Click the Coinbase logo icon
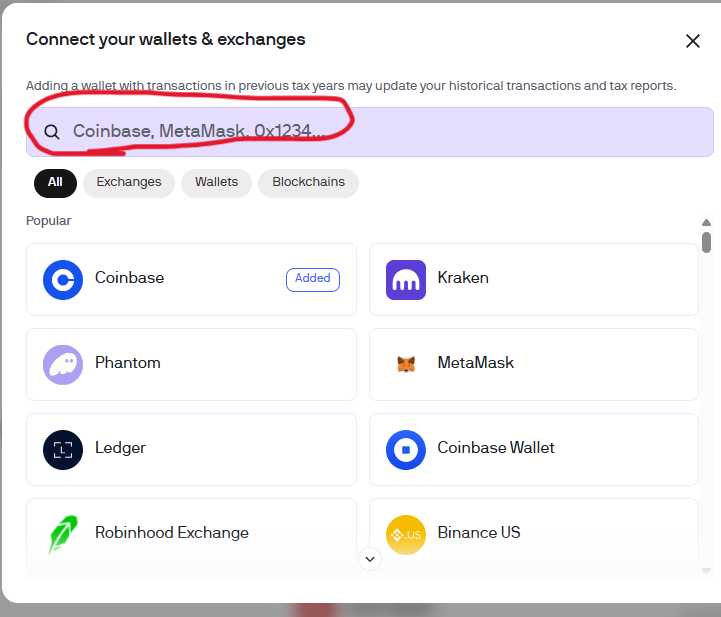Viewport: 721px width, 617px height. tap(63, 280)
